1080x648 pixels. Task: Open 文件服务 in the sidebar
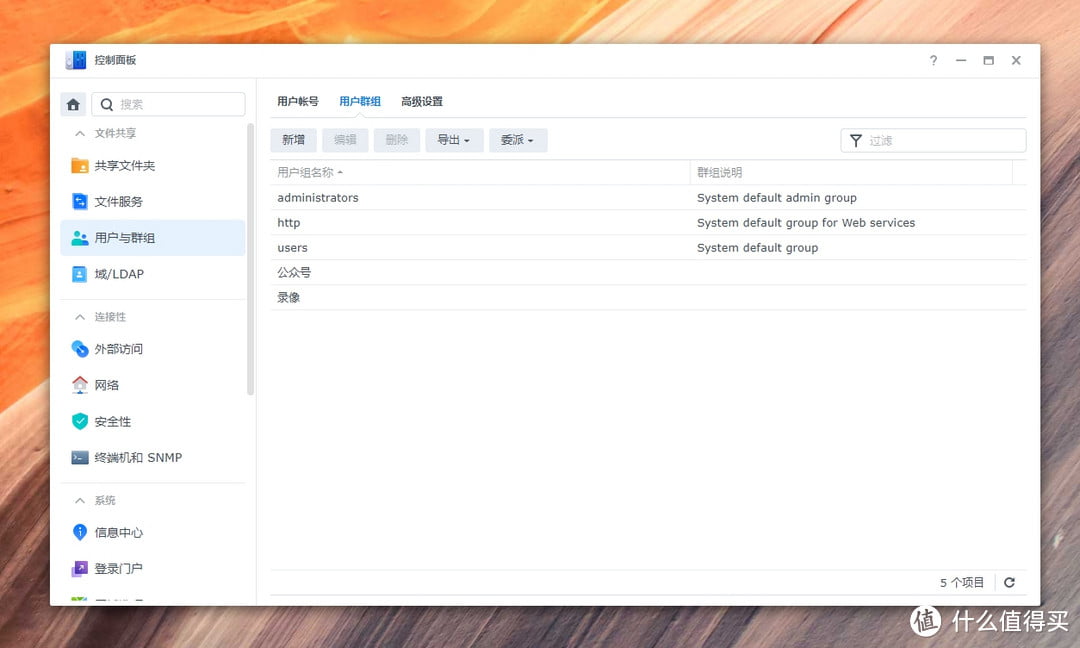(118, 201)
